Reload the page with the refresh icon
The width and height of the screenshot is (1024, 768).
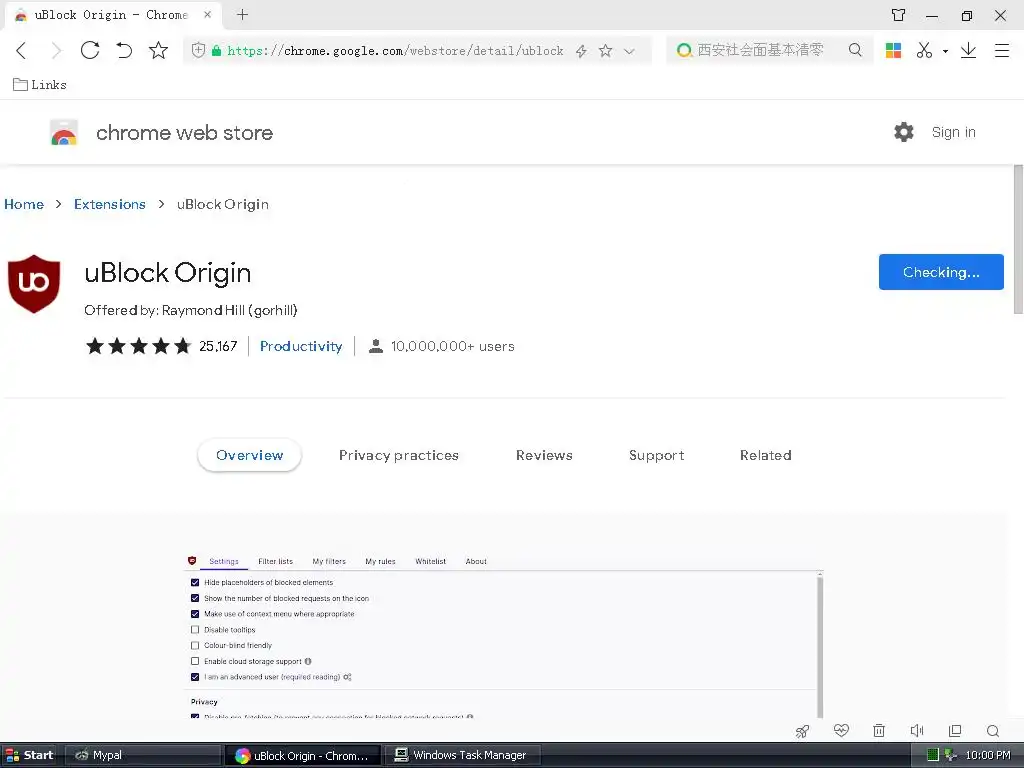89,50
